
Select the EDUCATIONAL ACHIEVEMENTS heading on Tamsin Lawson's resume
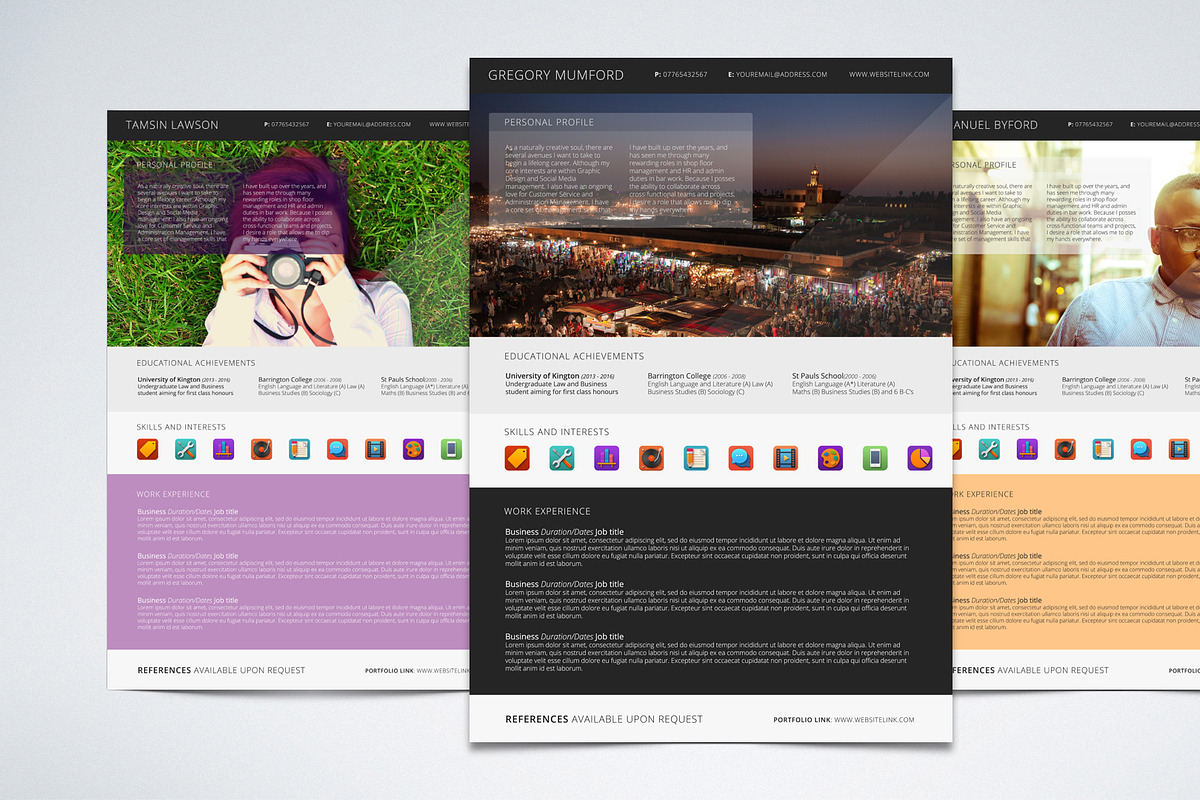pos(196,363)
